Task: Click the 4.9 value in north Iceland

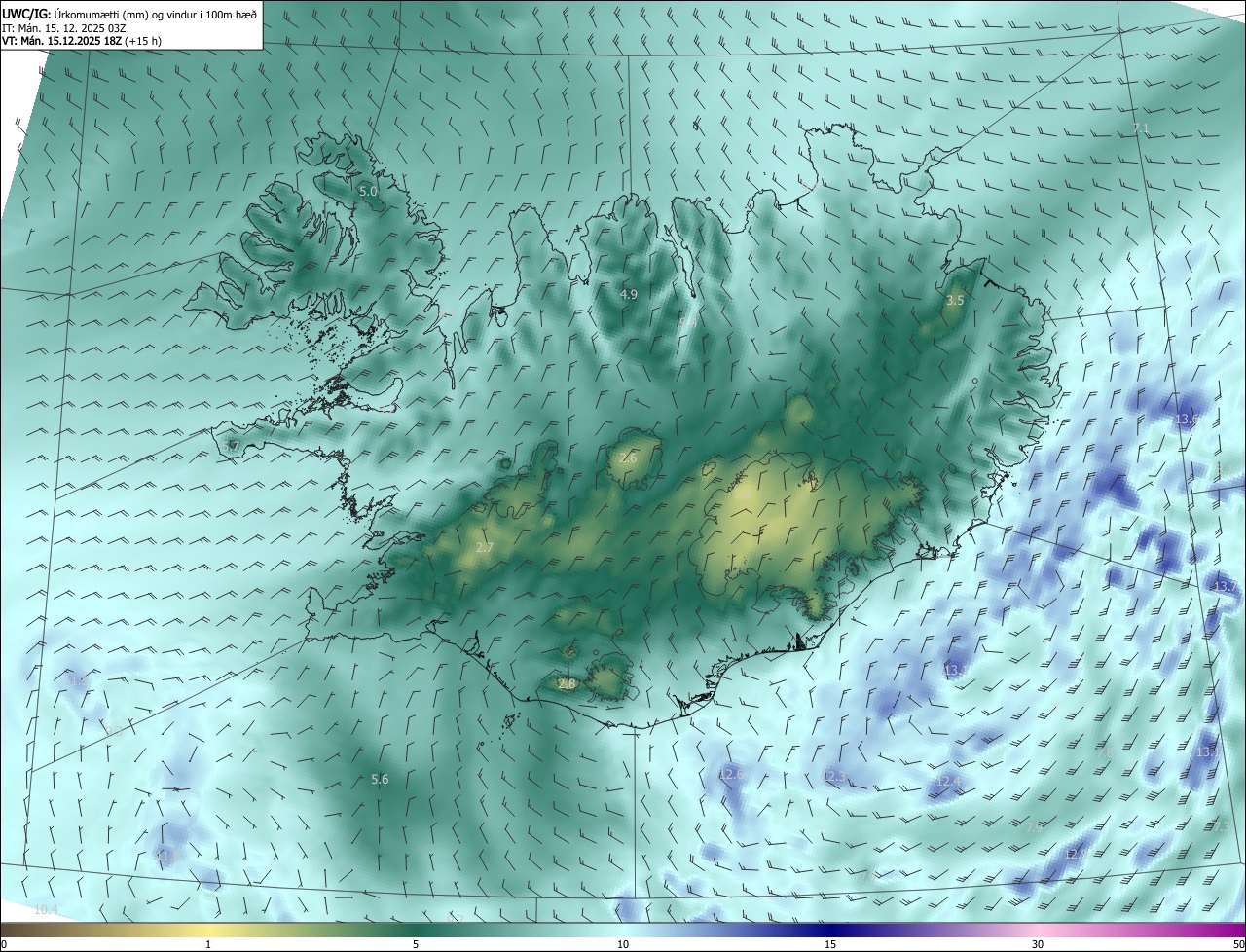Action: [629, 294]
